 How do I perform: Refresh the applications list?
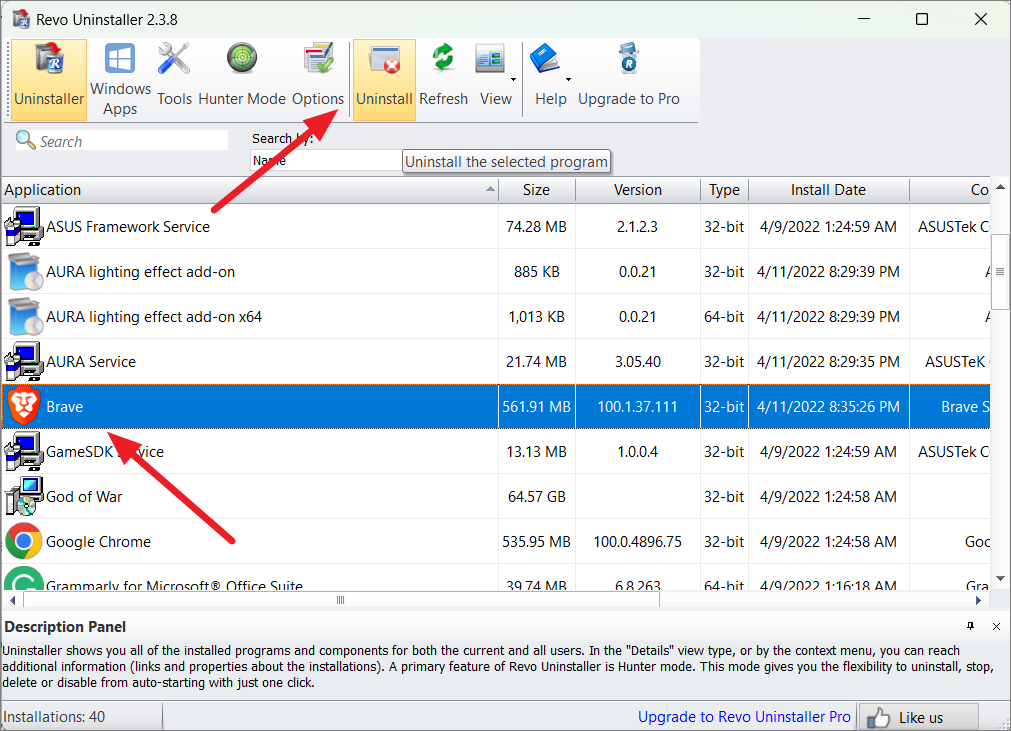coord(443,70)
